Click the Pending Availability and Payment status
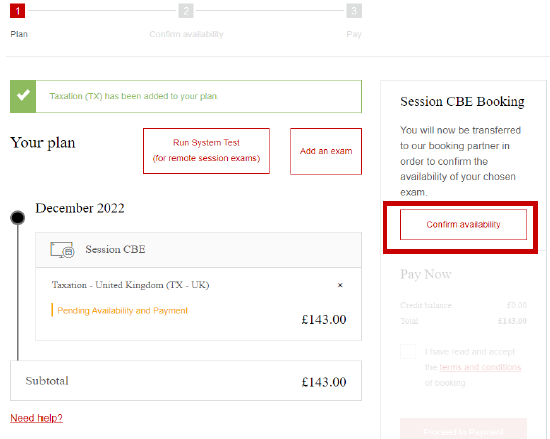Image resolution: width=550 pixels, height=439 pixels. coord(122,311)
